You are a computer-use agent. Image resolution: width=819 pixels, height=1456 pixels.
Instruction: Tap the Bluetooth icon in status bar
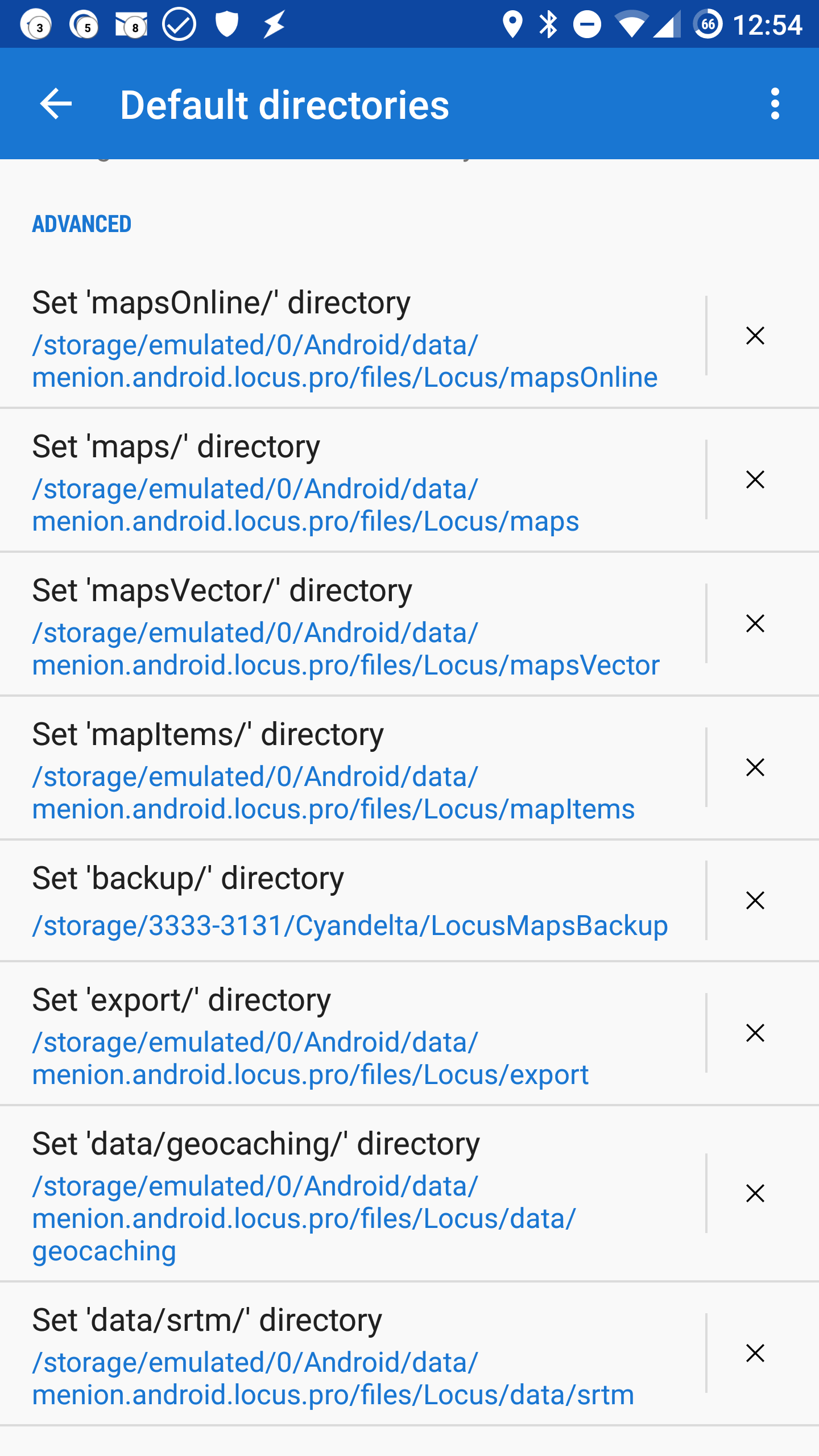[x=548, y=24]
